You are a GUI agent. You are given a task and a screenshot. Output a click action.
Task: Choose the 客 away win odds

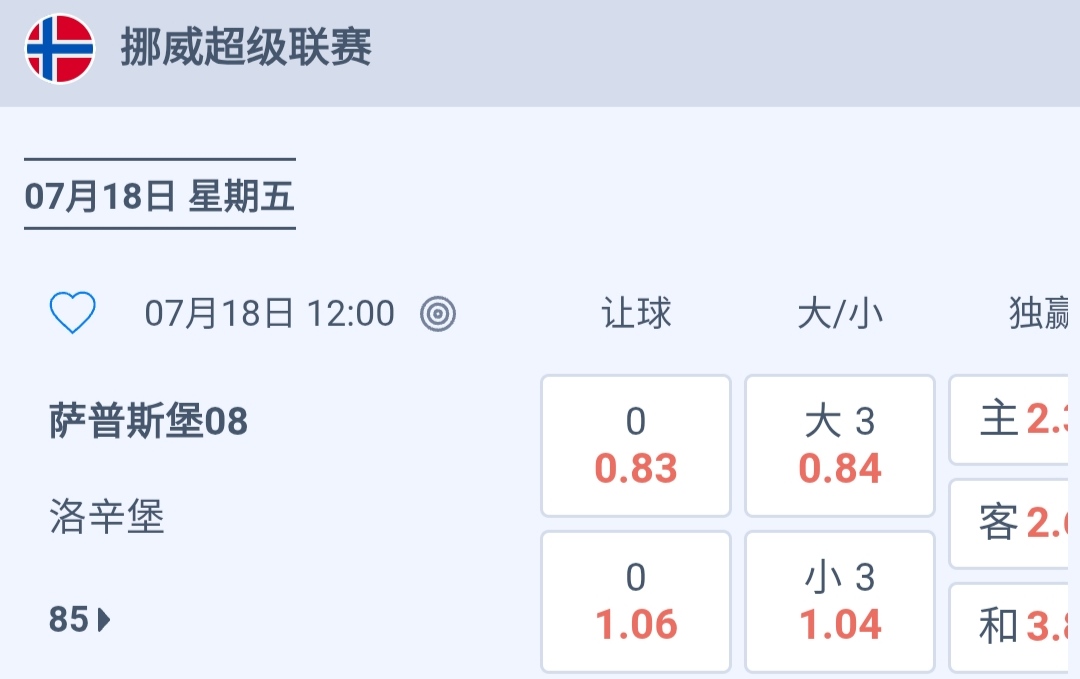1012,523
